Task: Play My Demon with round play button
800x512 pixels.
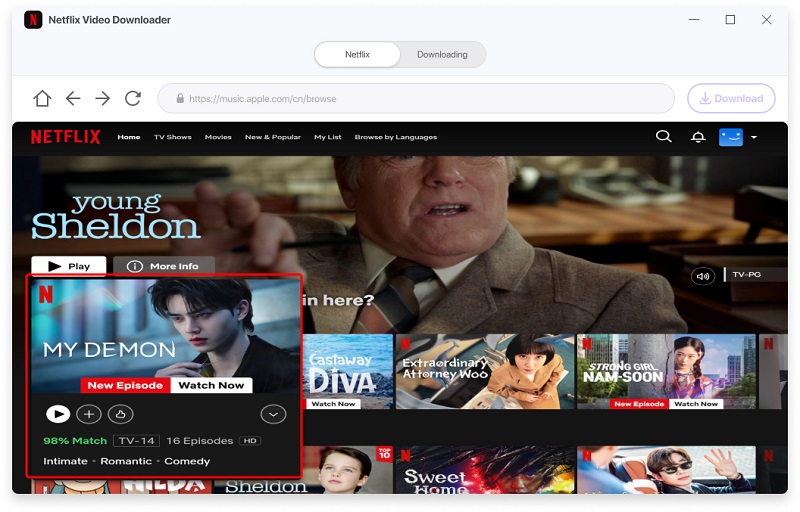Action: pos(58,414)
